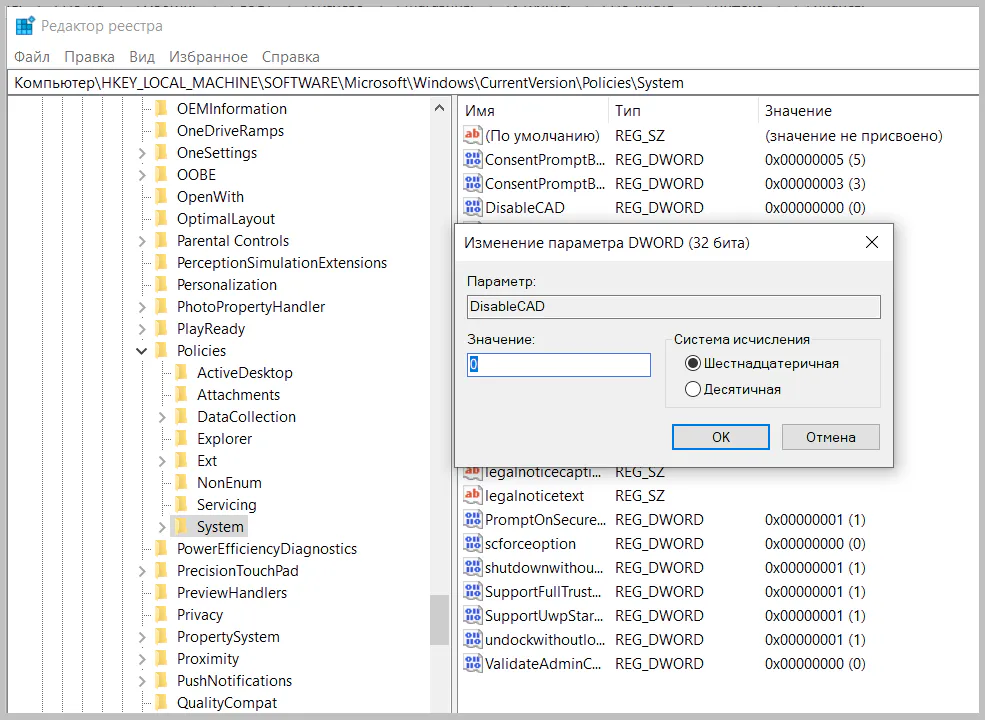Click the Отмена button
985x720 pixels.
830,437
